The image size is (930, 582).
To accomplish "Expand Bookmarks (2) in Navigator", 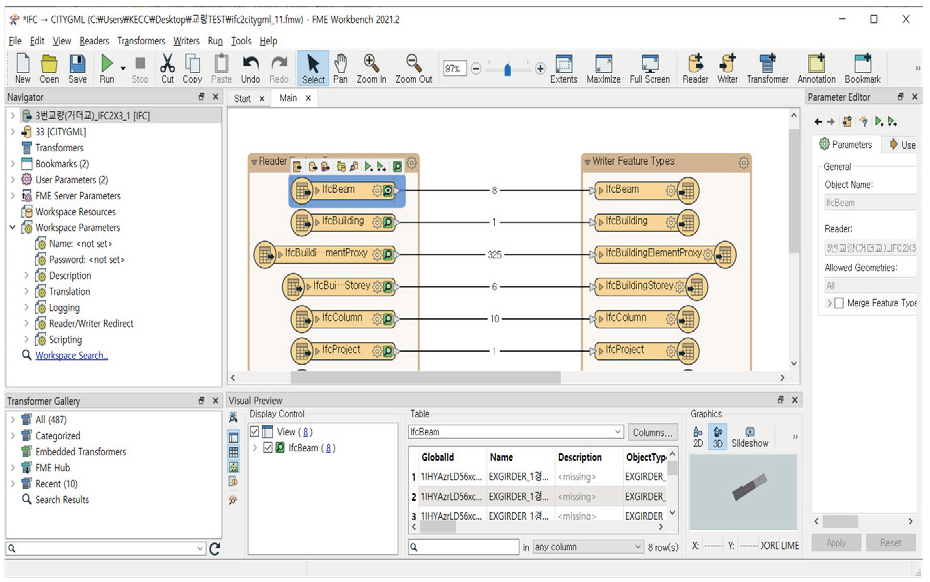I will tap(12, 164).
